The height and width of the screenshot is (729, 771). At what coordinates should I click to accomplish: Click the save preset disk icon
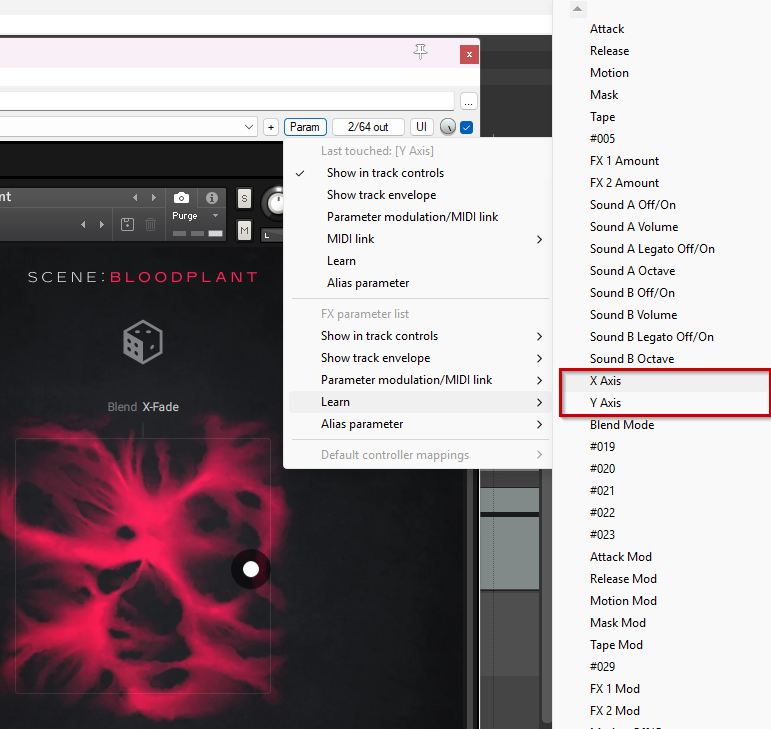click(x=127, y=225)
